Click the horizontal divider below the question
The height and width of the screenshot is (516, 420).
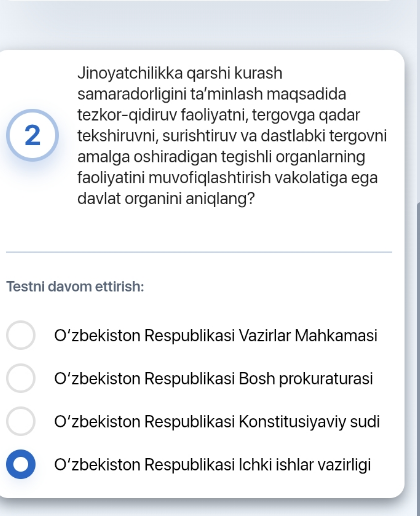pyautogui.click(x=199, y=252)
